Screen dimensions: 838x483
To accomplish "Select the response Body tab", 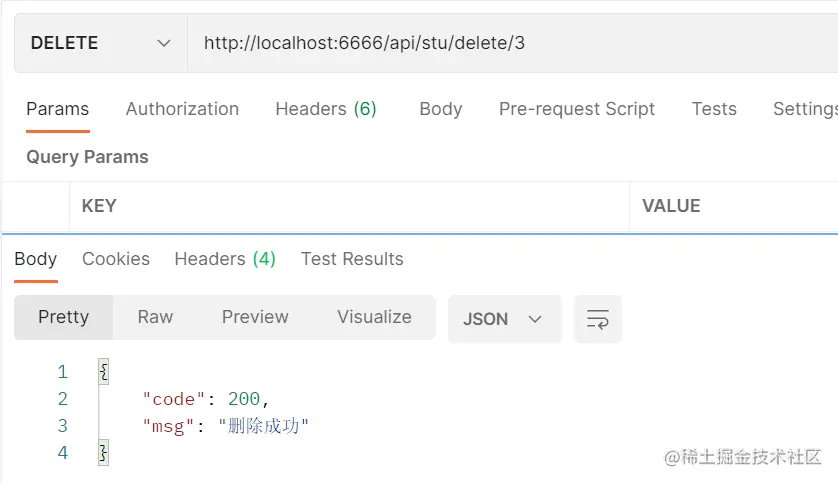I will pyautogui.click(x=35, y=259).
